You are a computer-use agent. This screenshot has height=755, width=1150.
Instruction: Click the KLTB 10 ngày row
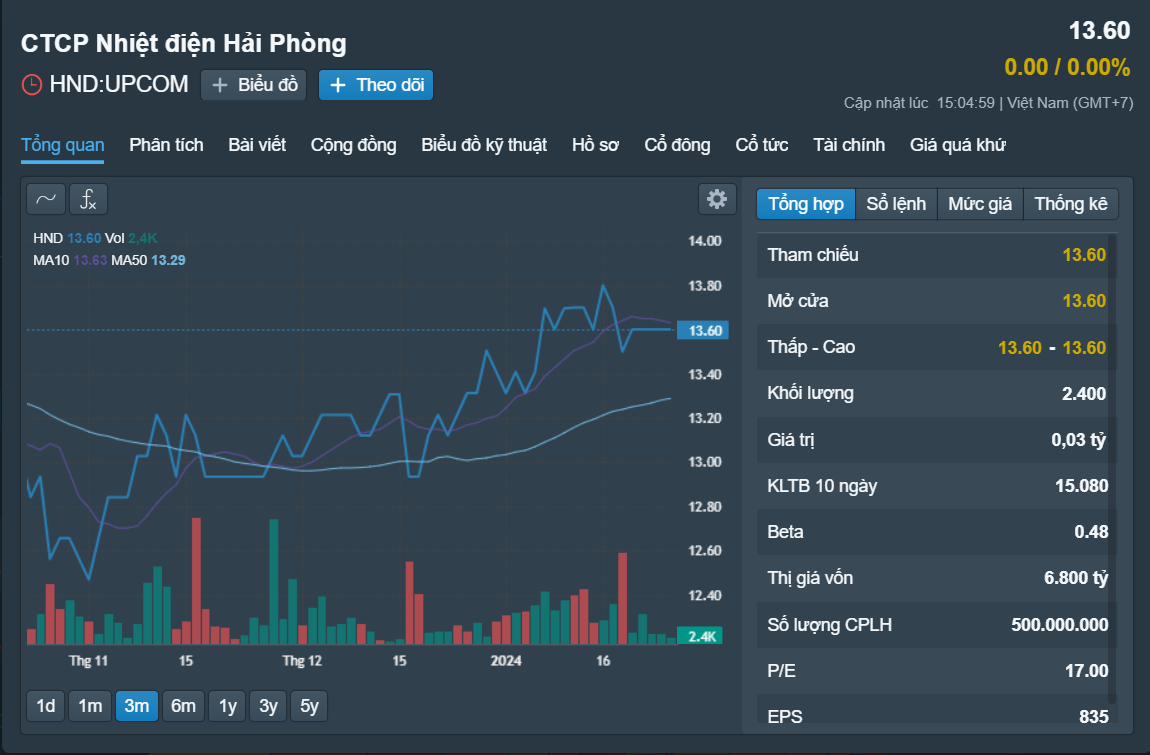(937, 486)
